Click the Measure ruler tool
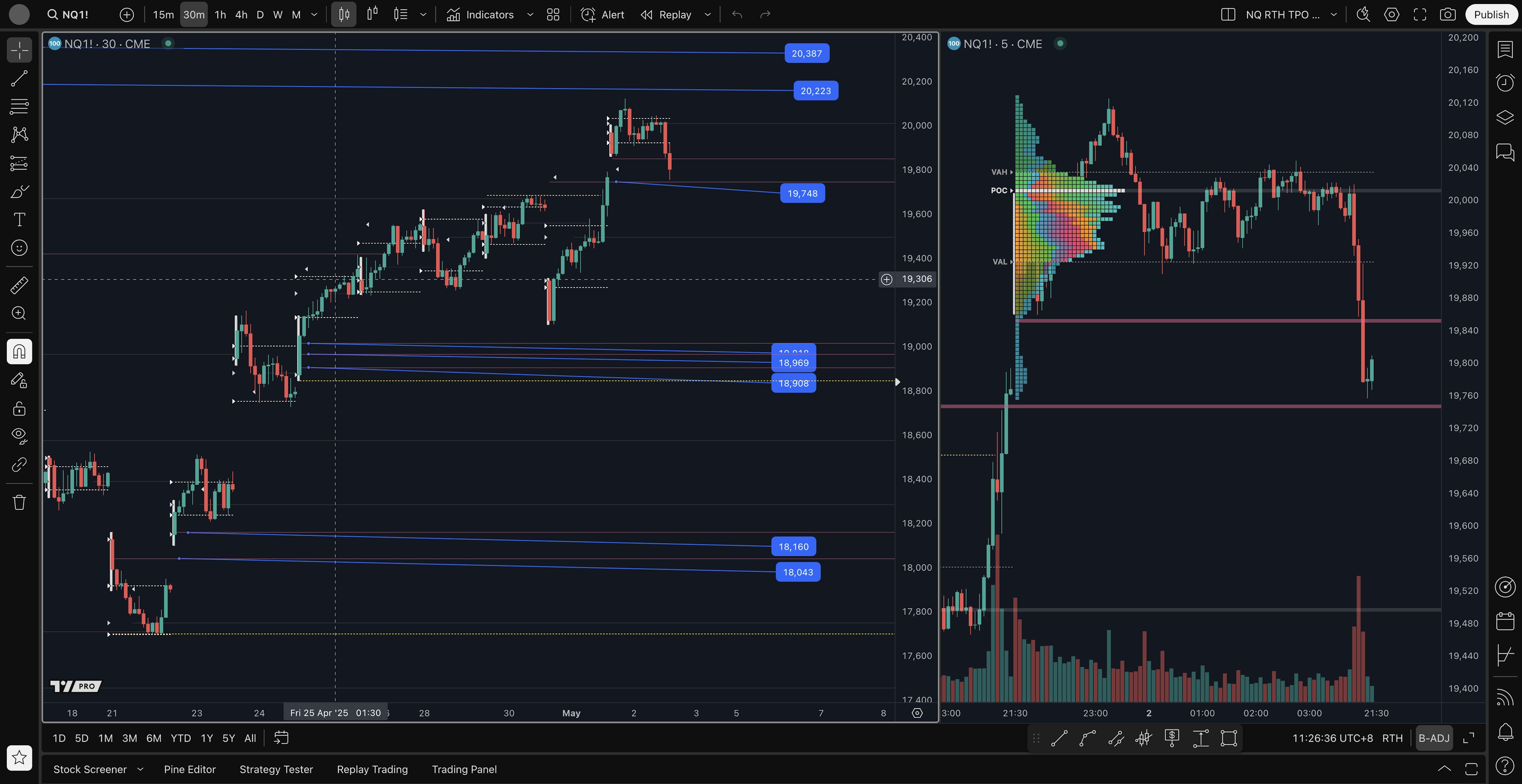Image resolution: width=1522 pixels, height=784 pixels. coord(19,285)
